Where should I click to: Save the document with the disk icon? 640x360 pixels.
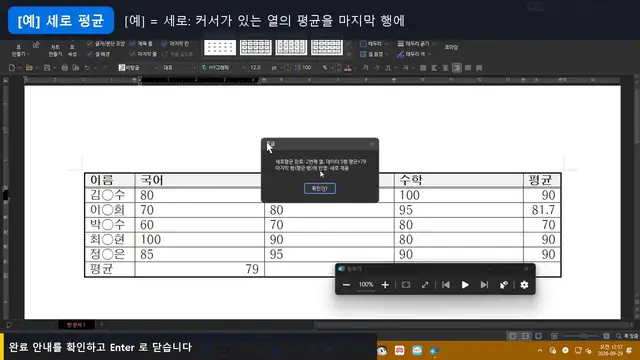[x=47, y=68]
